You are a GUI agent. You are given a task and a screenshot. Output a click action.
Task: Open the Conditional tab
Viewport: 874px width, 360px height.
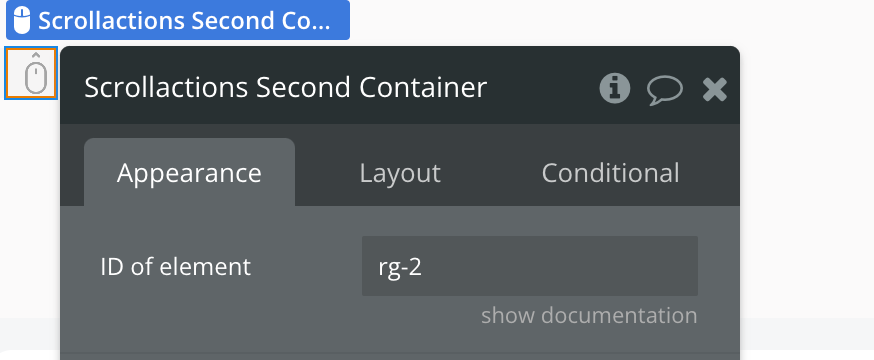pos(610,173)
